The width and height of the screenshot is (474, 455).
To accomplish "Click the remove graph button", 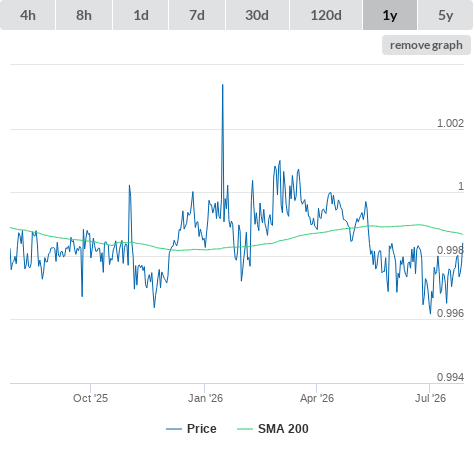I will [426, 45].
